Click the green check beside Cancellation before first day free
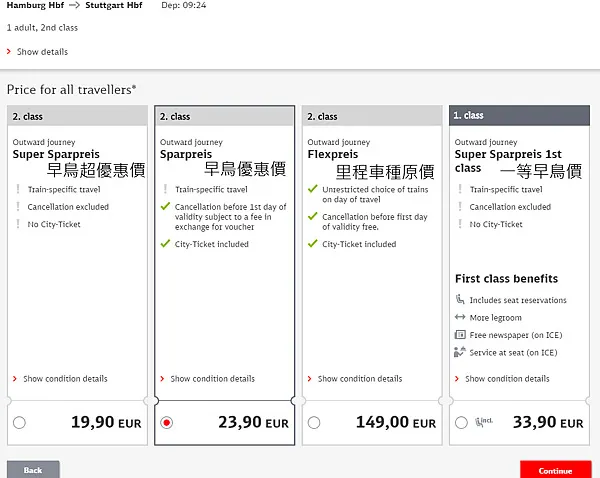The image size is (600, 478). click(x=313, y=216)
